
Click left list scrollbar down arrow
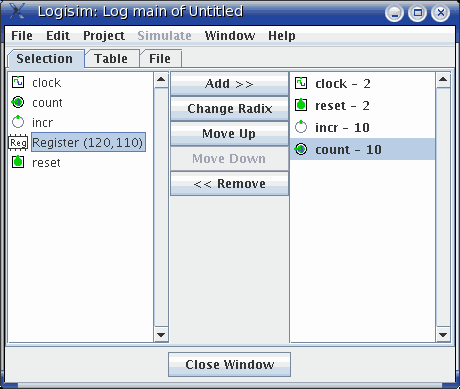161,335
